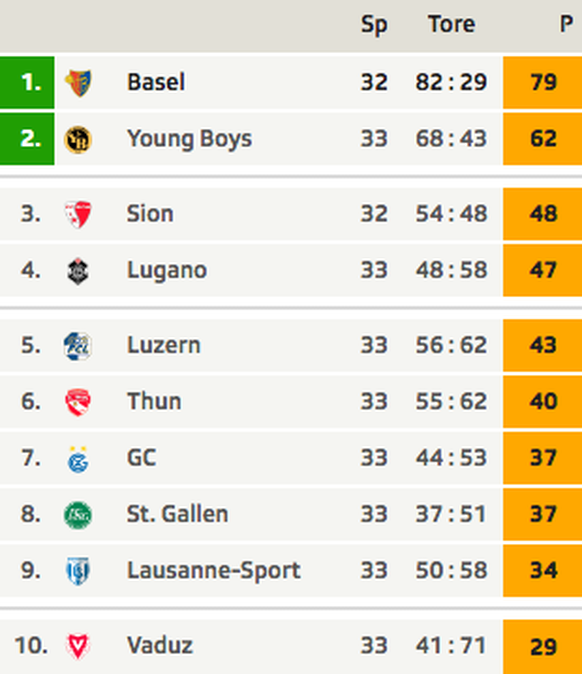582x674 pixels.
Task: Click the Sp column header
Action: tap(374, 25)
